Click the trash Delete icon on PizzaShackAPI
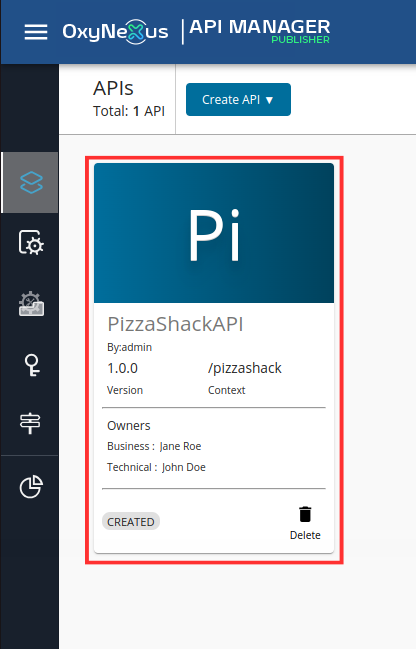The height and width of the screenshot is (649, 416). coord(305,514)
